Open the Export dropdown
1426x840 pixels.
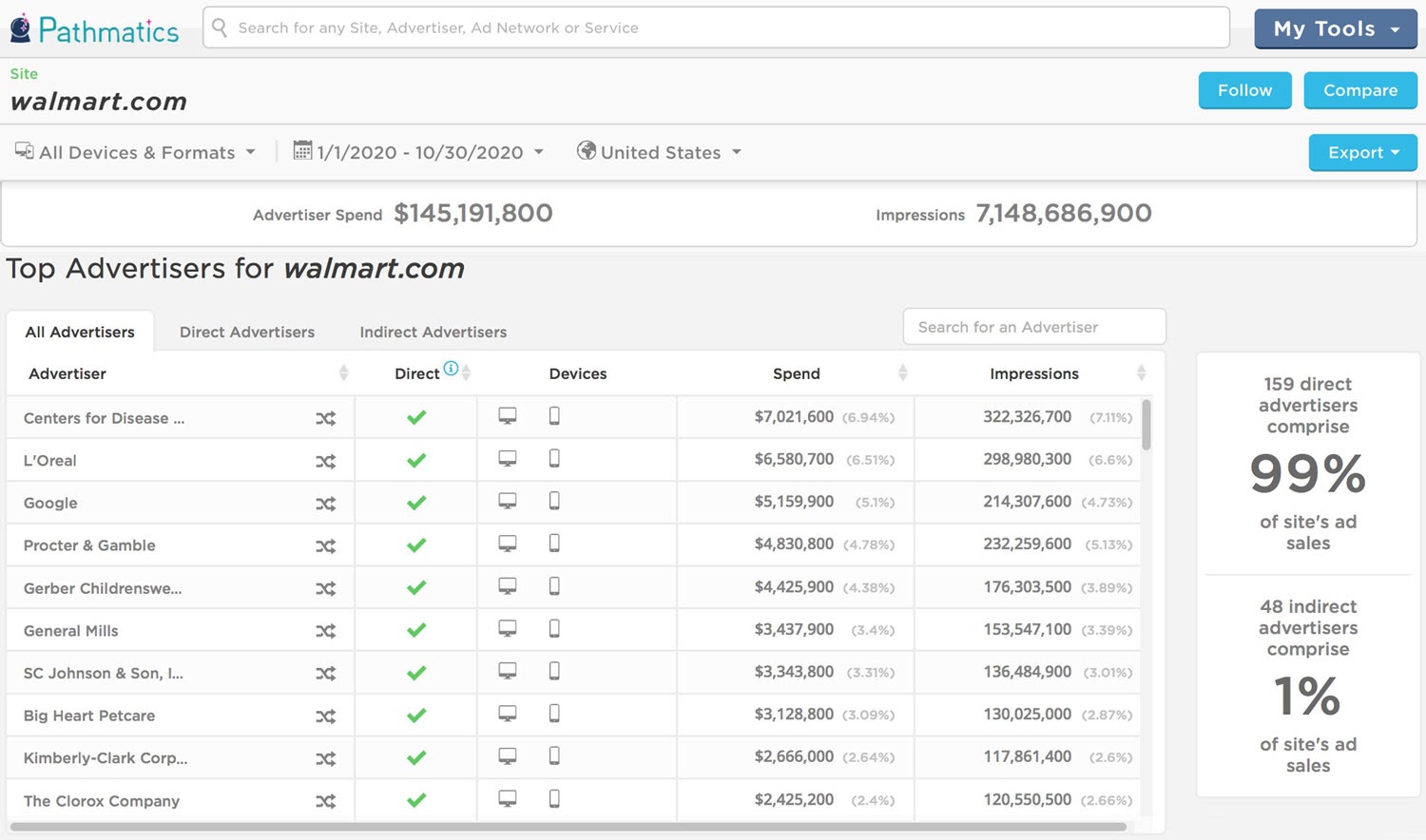1362,152
